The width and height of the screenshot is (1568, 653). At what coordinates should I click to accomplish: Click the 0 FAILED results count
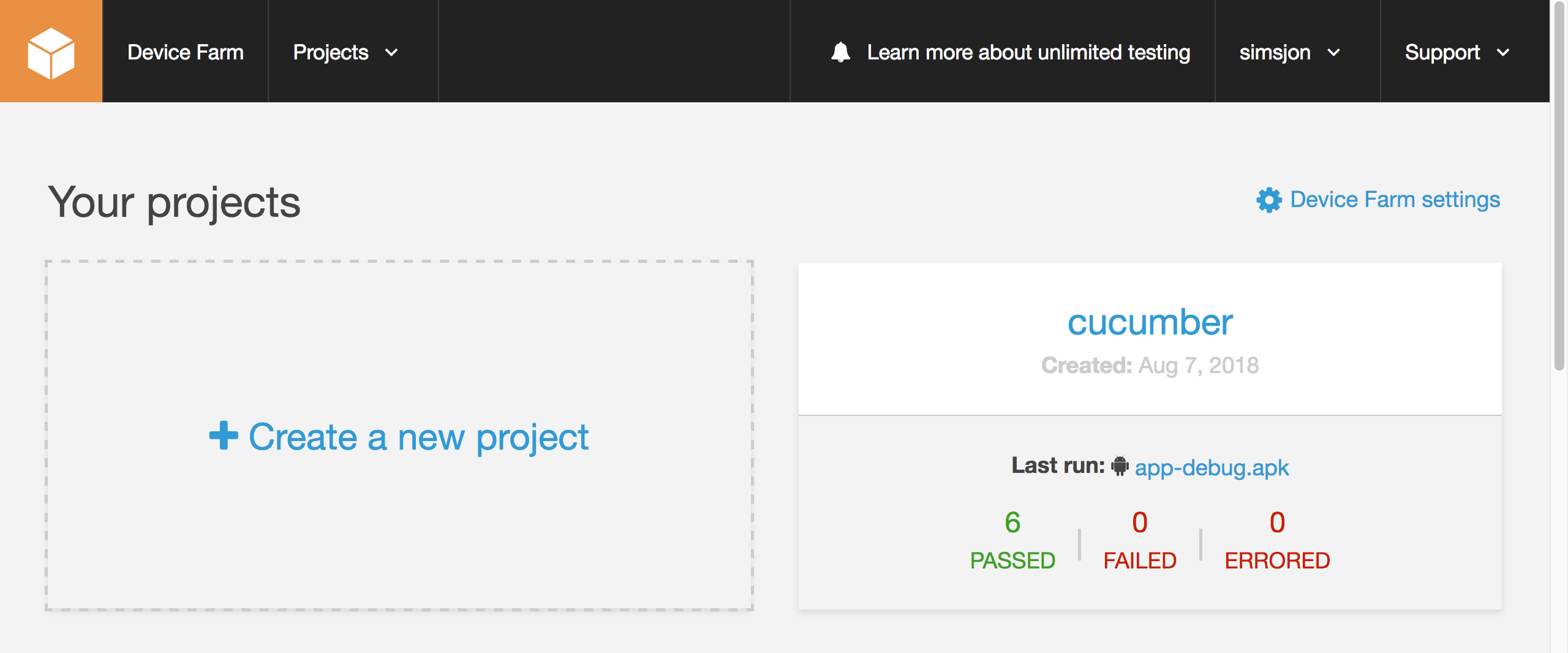(x=1139, y=540)
